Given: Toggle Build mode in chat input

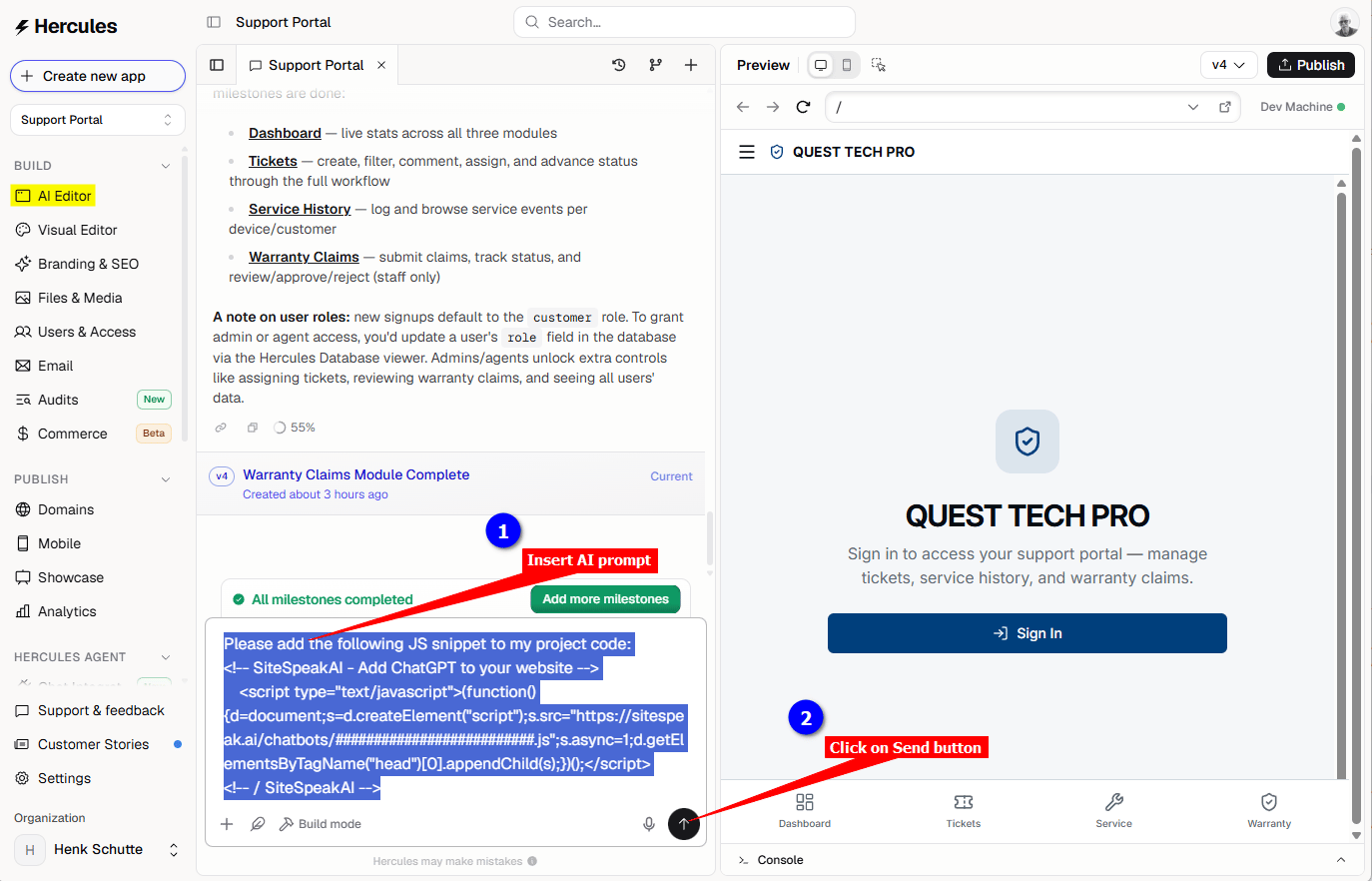Looking at the screenshot, I should (320, 824).
